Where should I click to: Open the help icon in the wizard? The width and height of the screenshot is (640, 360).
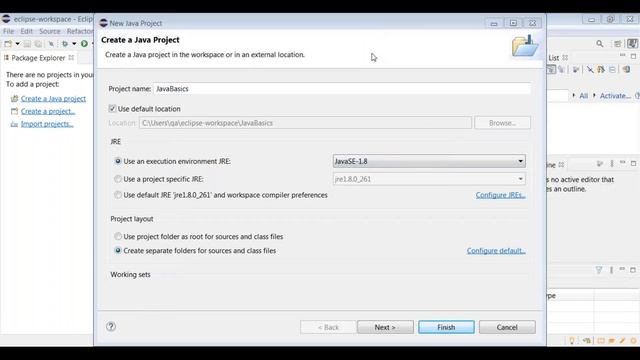pos(111,327)
